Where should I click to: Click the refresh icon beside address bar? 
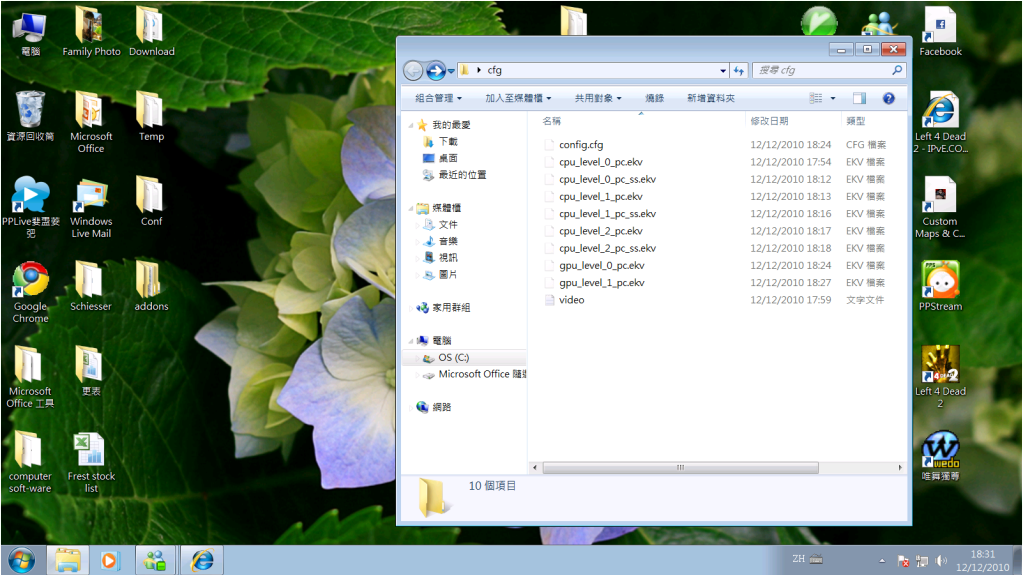(x=739, y=71)
